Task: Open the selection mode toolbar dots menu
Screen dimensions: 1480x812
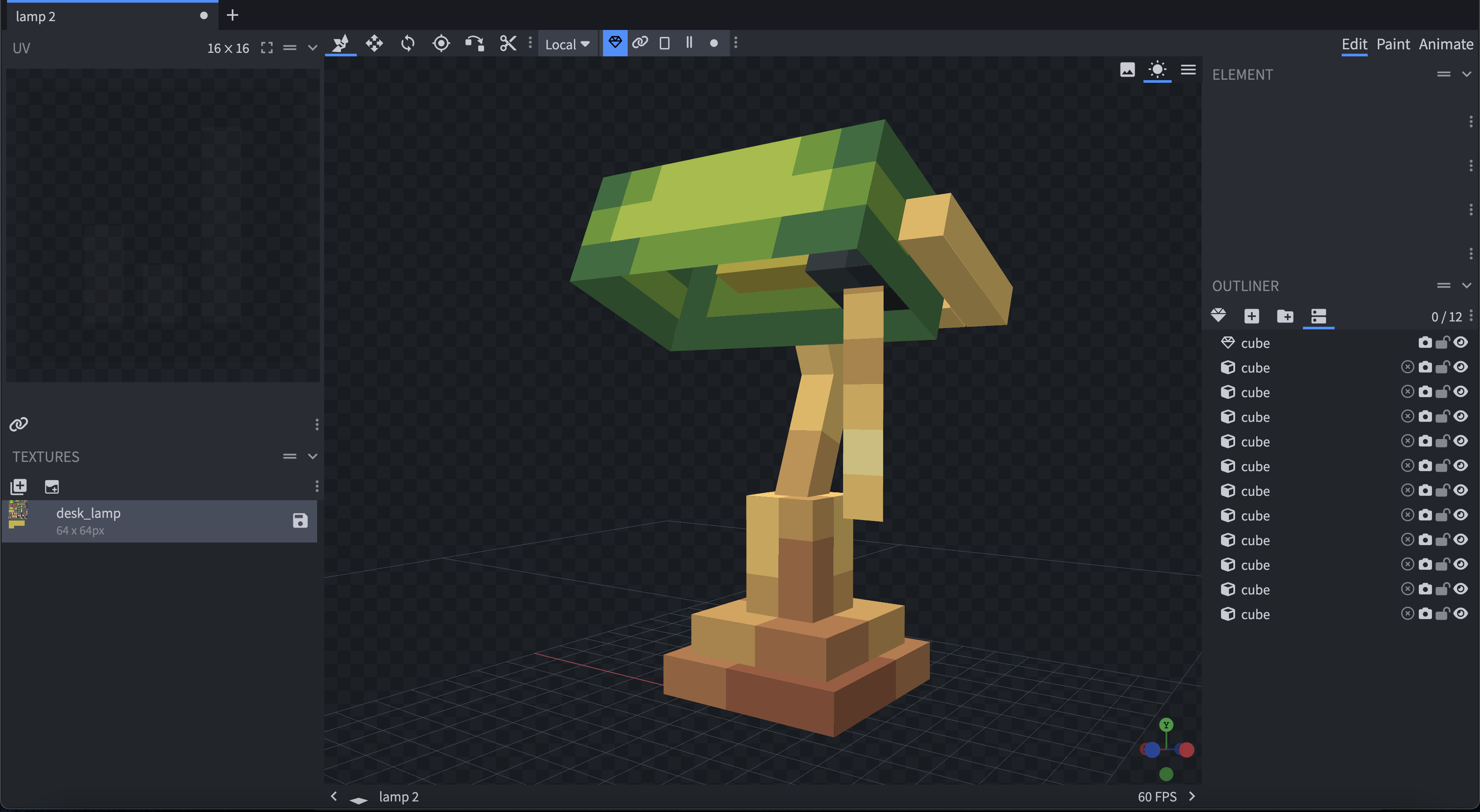Action: point(736,43)
